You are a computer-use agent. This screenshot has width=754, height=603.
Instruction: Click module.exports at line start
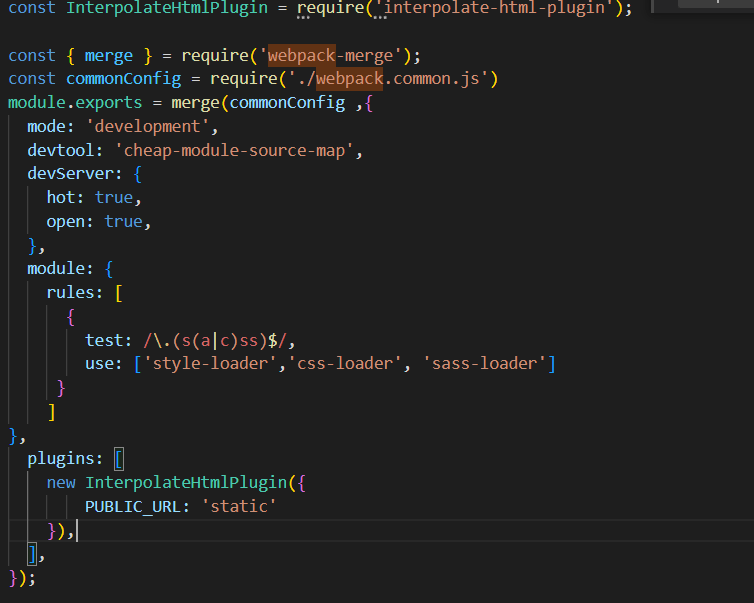point(75,102)
